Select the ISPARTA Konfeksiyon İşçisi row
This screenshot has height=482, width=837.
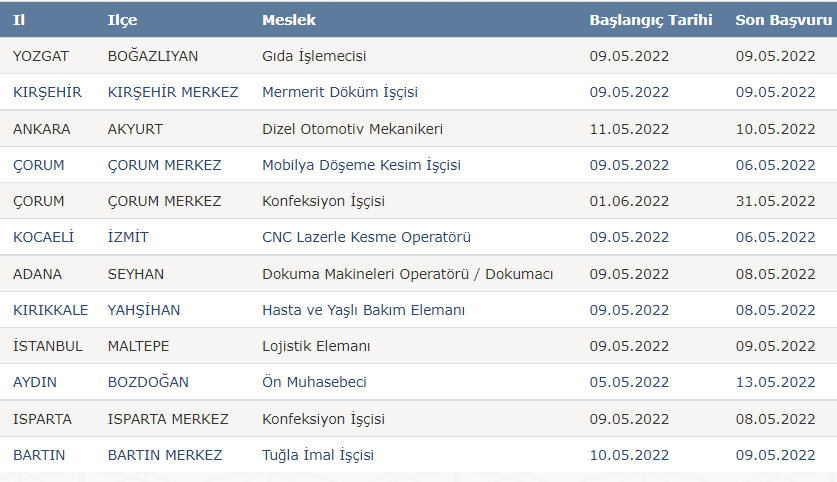coord(418,418)
